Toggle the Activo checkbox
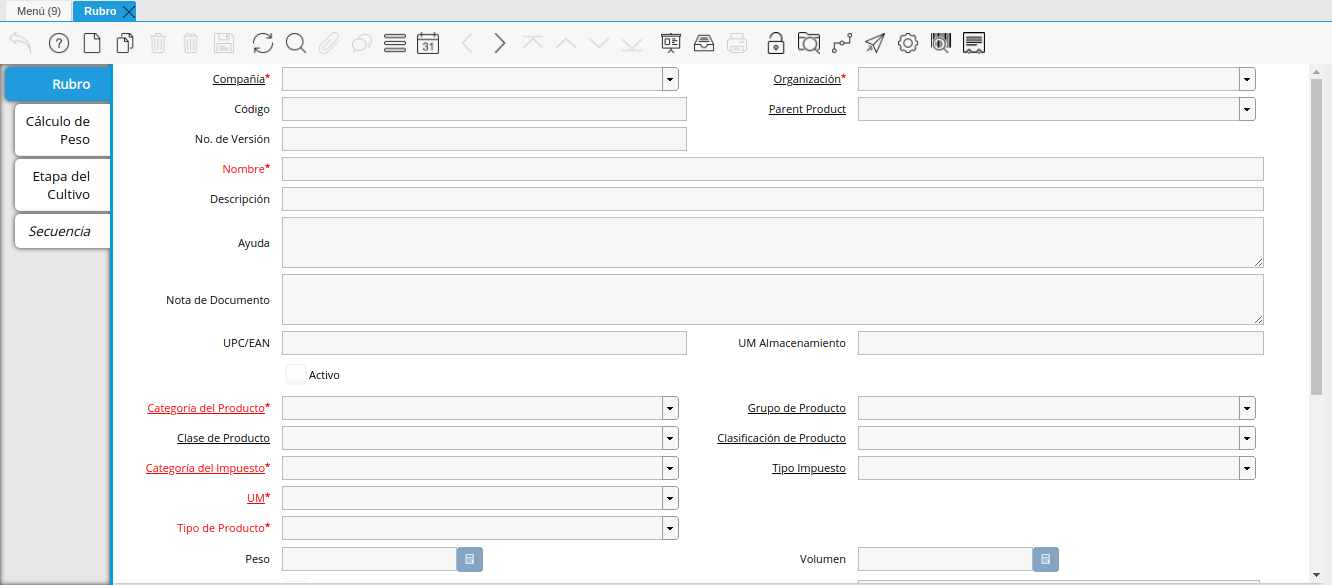The height and width of the screenshot is (585, 1332). click(x=296, y=375)
